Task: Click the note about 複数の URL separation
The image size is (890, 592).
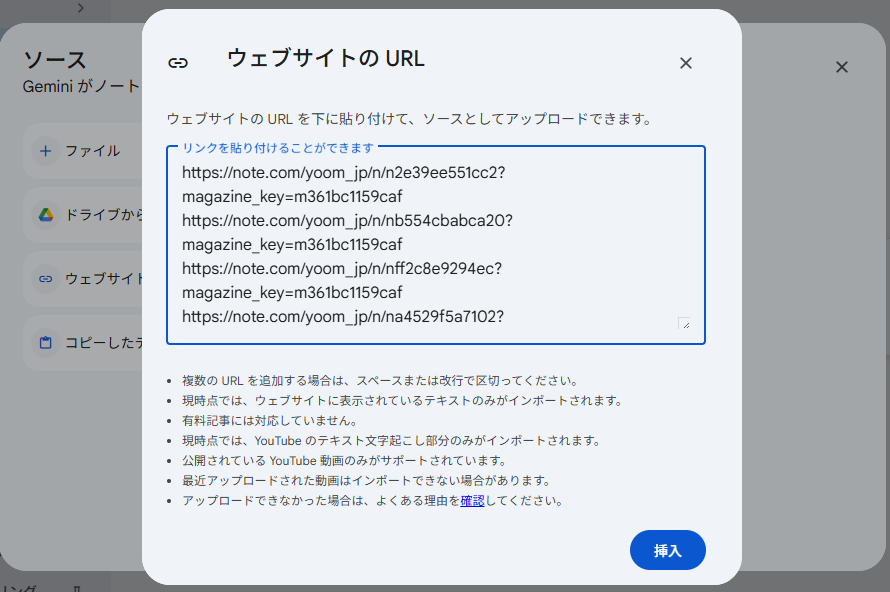Action: pyautogui.click(x=380, y=381)
